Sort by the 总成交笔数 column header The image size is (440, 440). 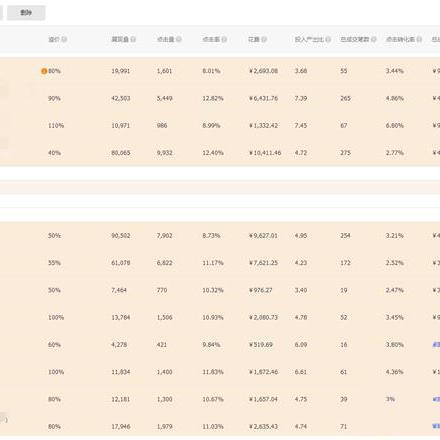(355, 39)
